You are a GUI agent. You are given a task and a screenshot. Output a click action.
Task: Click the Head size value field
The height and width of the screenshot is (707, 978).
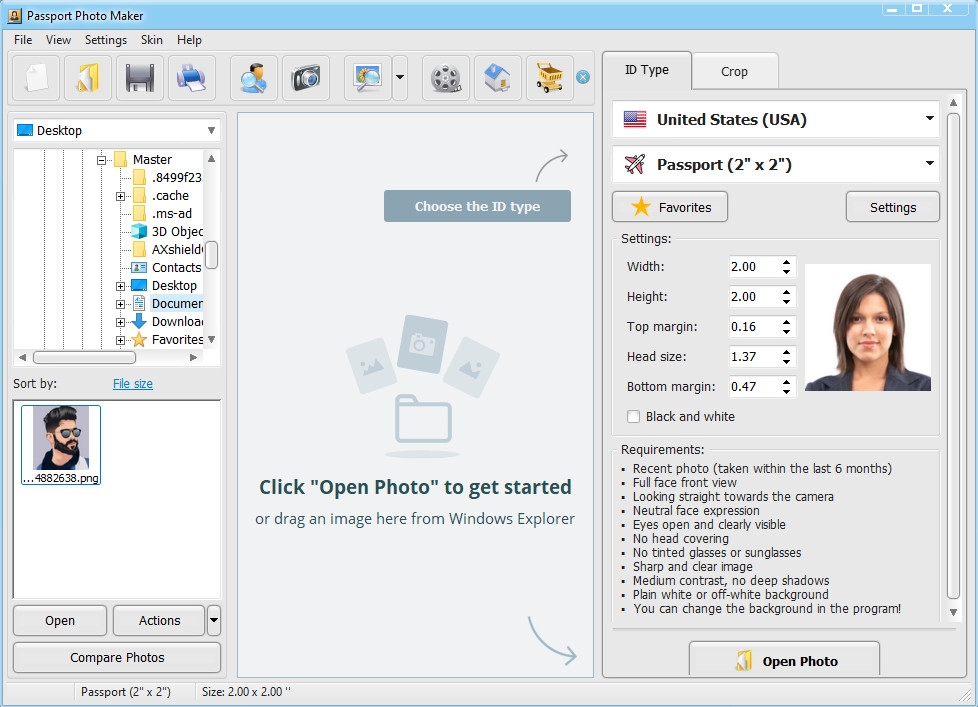point(753,357)
